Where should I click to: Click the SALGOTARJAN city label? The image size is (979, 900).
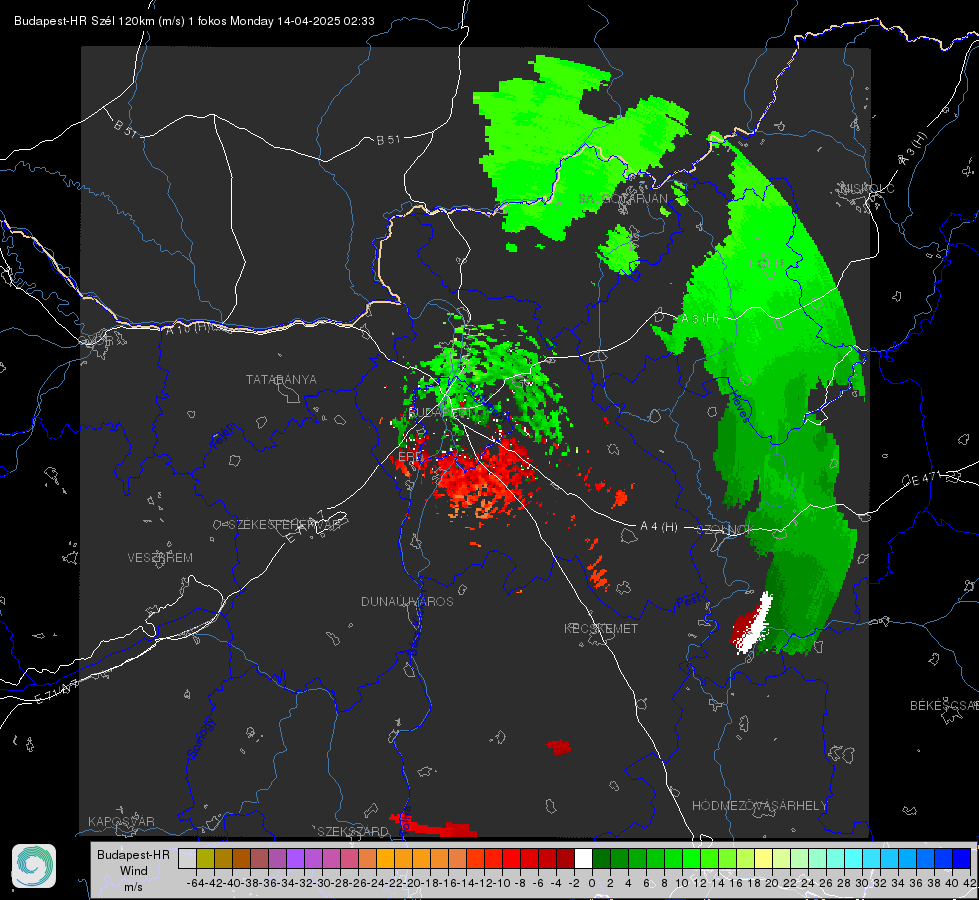tap(622, 199)
